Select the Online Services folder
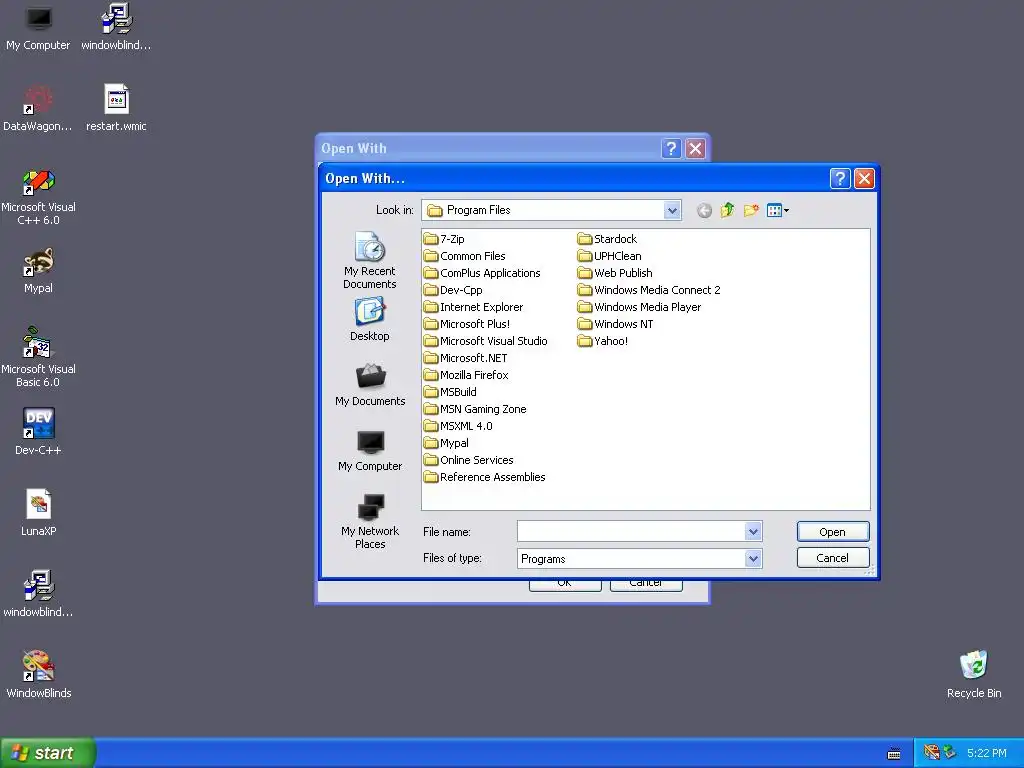1024x768 pixels. click(x=469, y=460)
